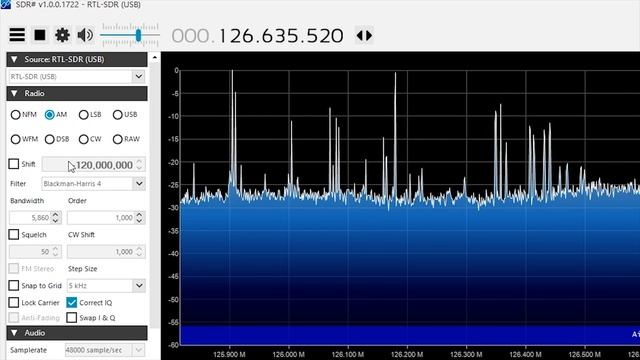Open the Step Size 5 kHz dropdown

coord(139,286)
